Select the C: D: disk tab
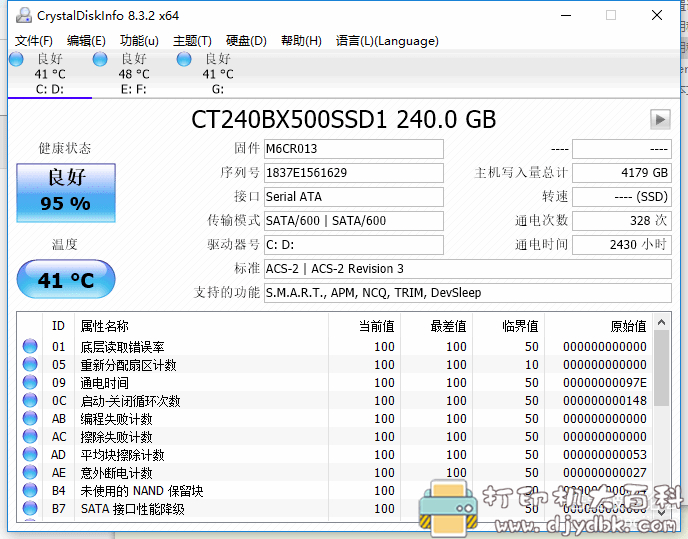Viewport: 688px width, 539px height. pos(50,74)
